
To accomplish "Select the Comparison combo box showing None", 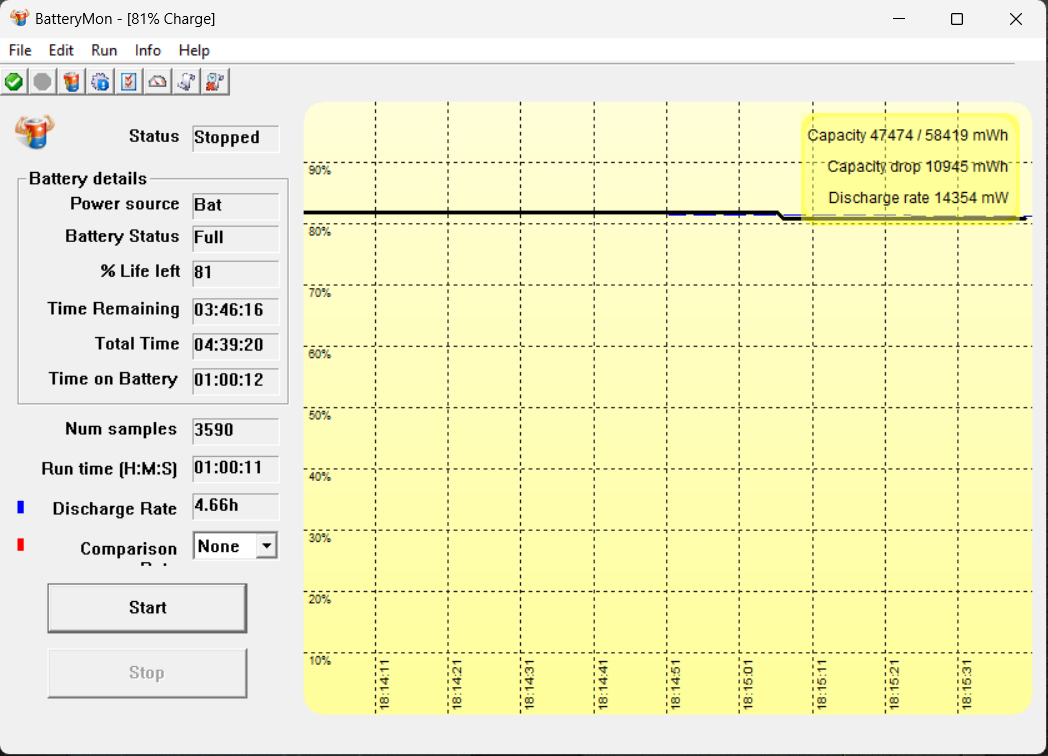I will click(225, 546).
